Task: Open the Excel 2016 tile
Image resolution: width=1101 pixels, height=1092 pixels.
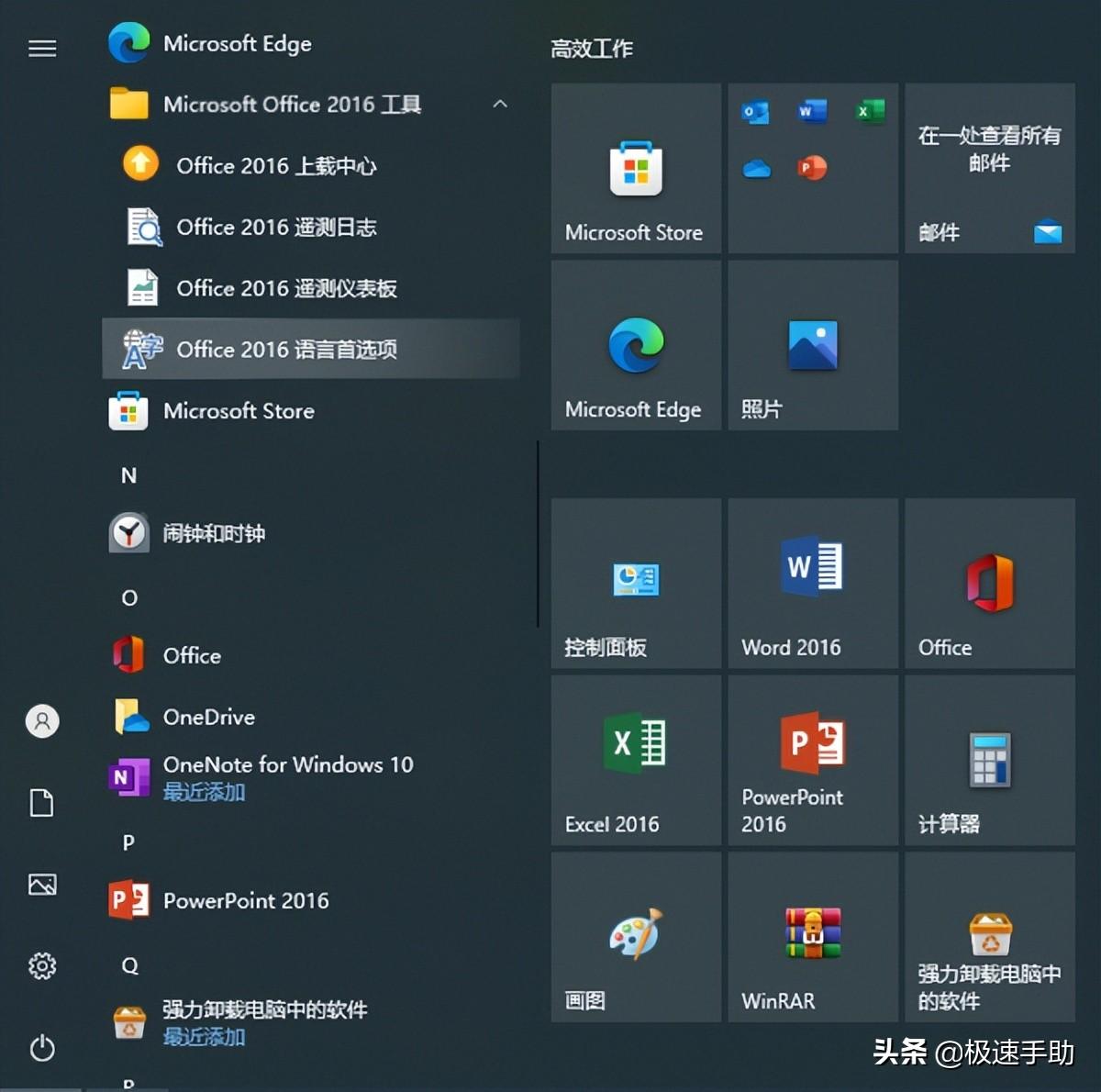Action: point(635,760)
